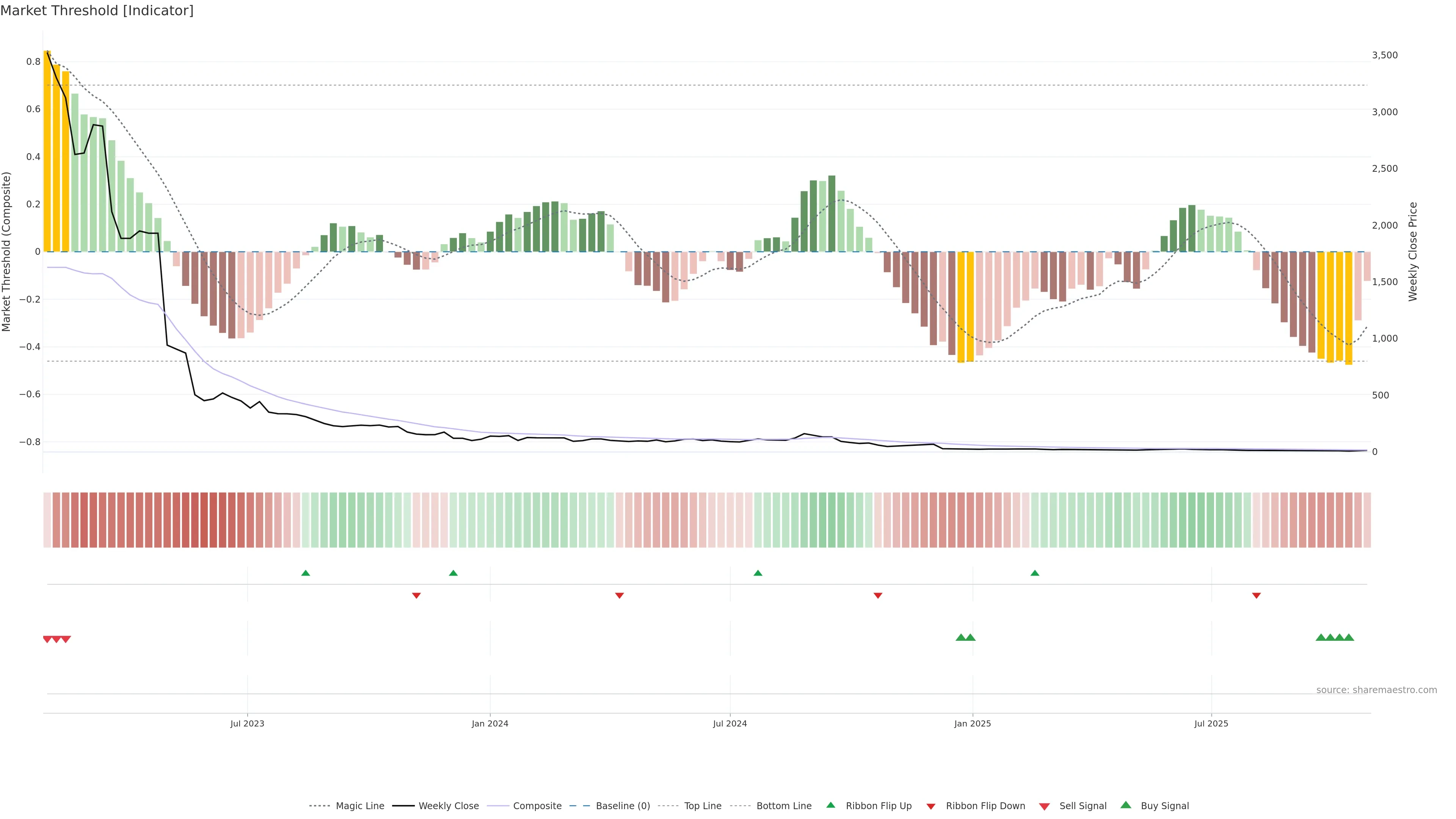Toggle the Top Line legend entry
The height and width of the screenshot is (819, 1456).
703,806
